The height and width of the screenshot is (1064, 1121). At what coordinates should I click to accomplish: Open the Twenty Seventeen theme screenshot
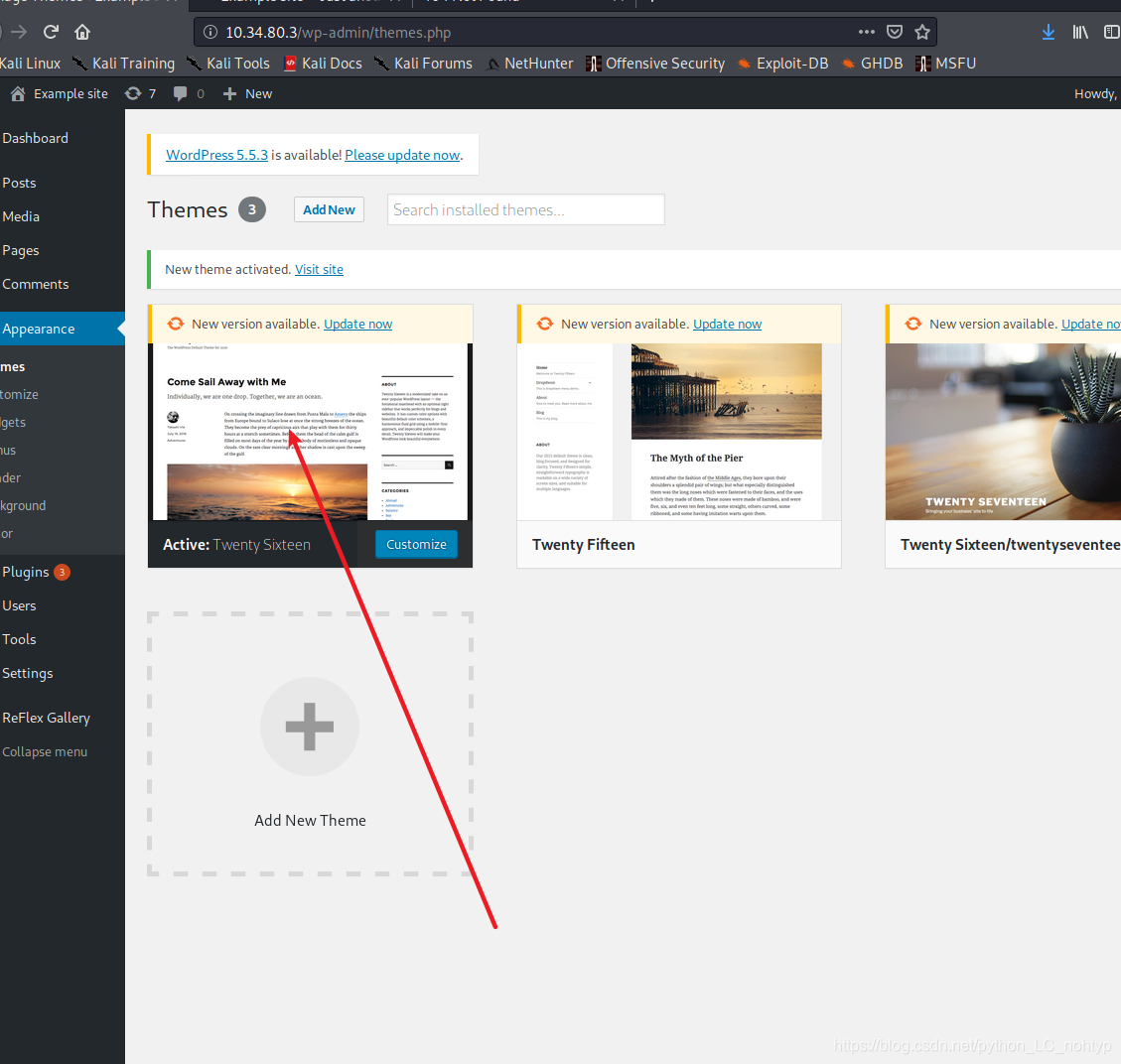point(1003,432)
